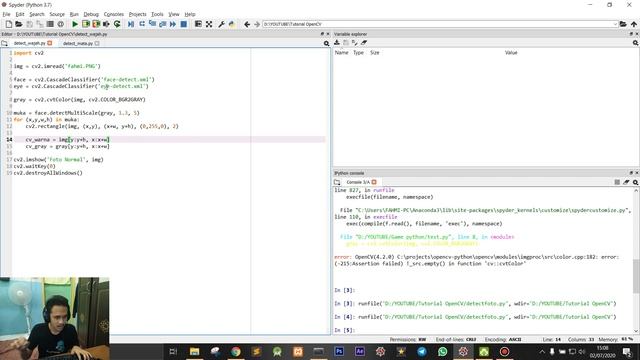Remove all variables with the eraser icon
This screenshot has width=640, height=360.
pyautogui.click(x=364, y=43)
